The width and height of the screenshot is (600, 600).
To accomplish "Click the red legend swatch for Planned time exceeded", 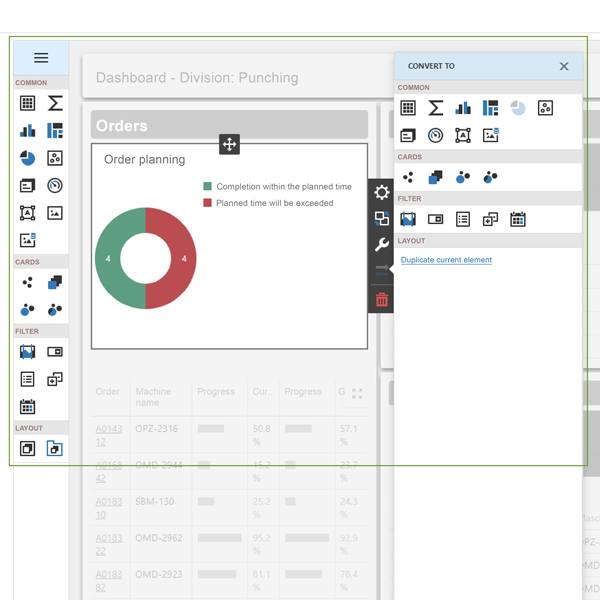I will tap(207, 203).
